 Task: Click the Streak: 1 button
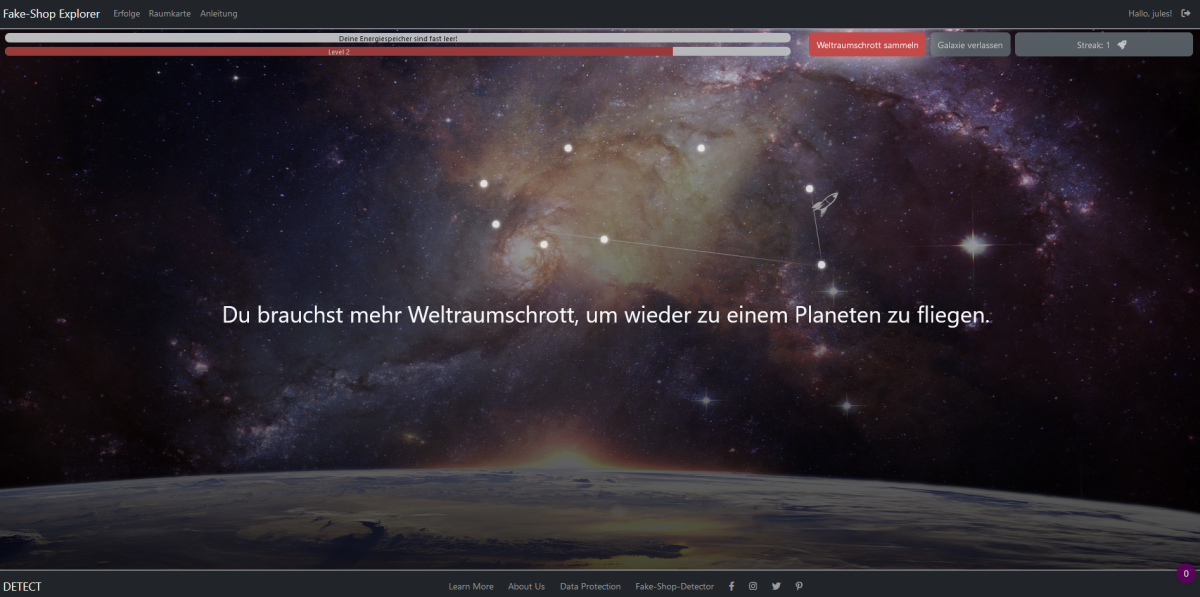(1104, 45)
